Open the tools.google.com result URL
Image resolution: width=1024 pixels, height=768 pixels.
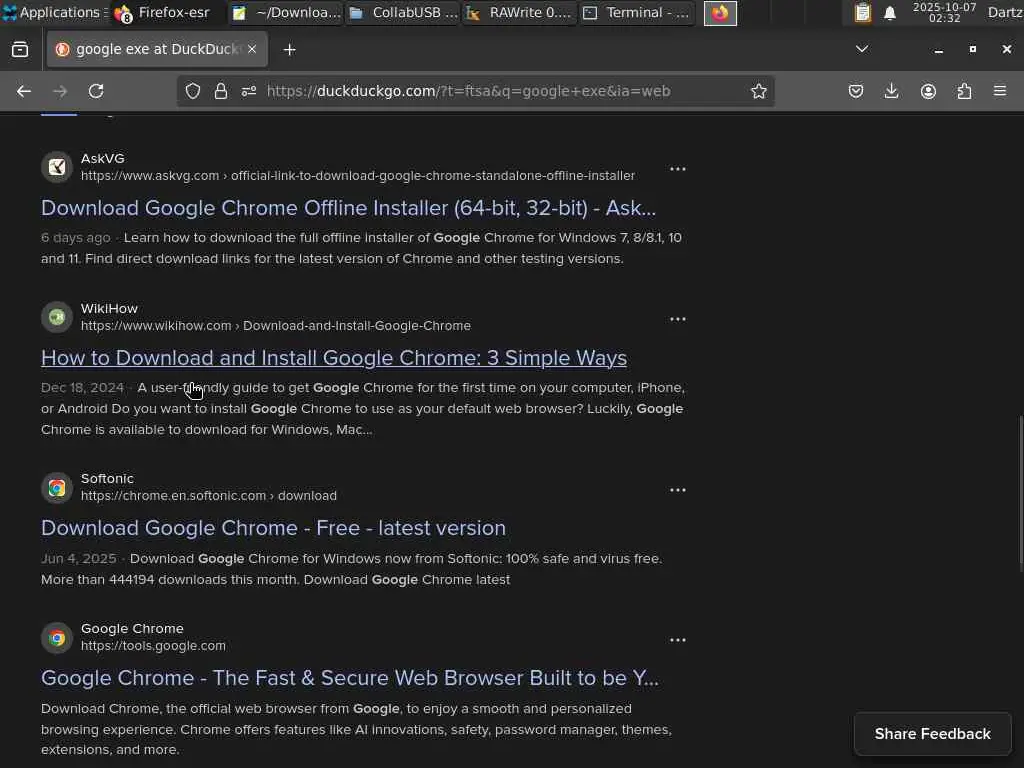(x=153, y=646)
